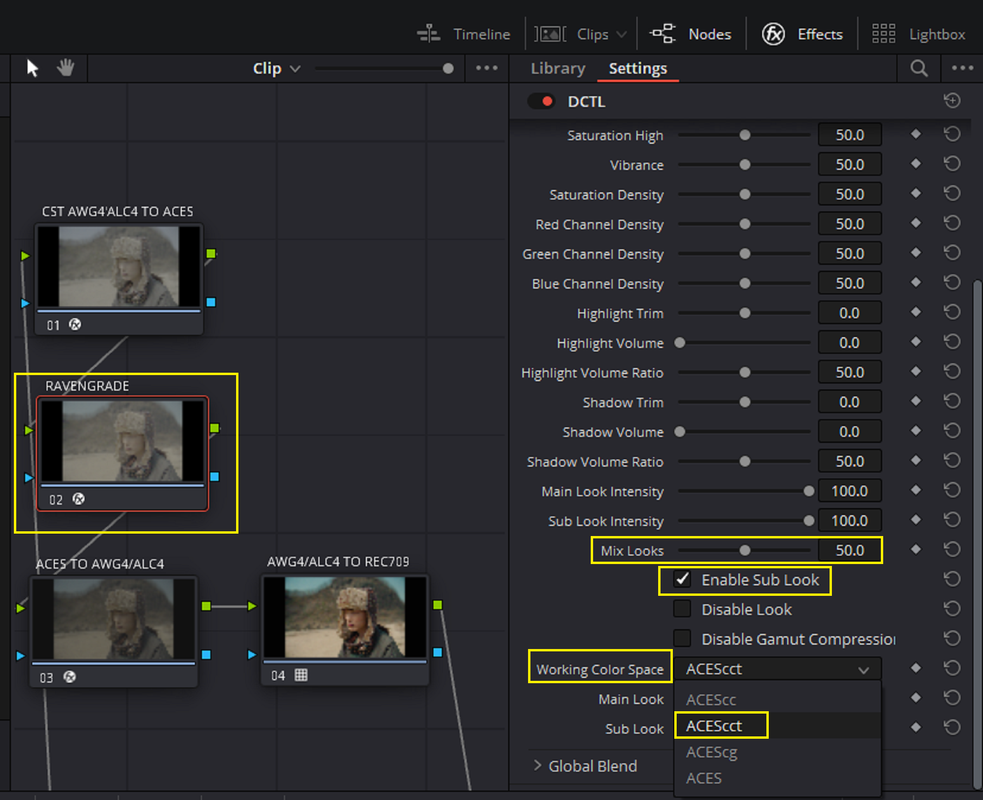Open the Lightbox view
The width and height of the screenshot is (983, 800).
coord(918,34)
